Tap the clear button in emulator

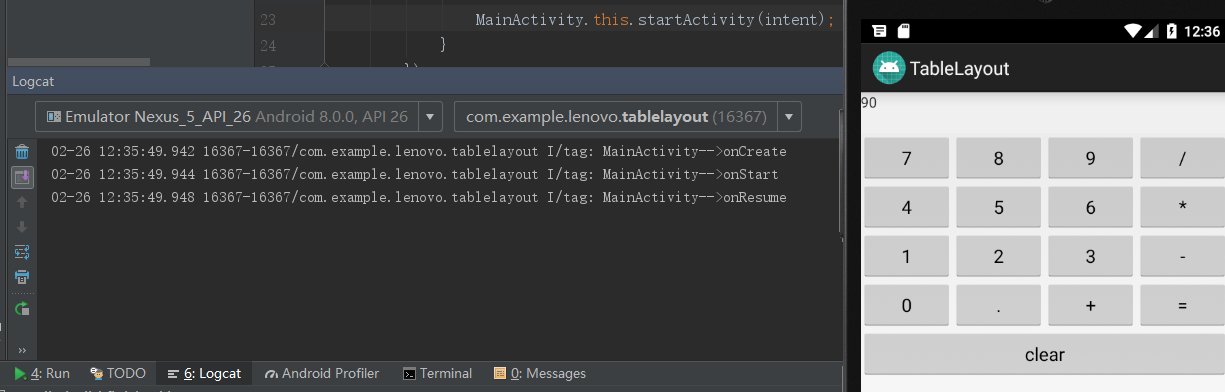(x=1044, y=355)
